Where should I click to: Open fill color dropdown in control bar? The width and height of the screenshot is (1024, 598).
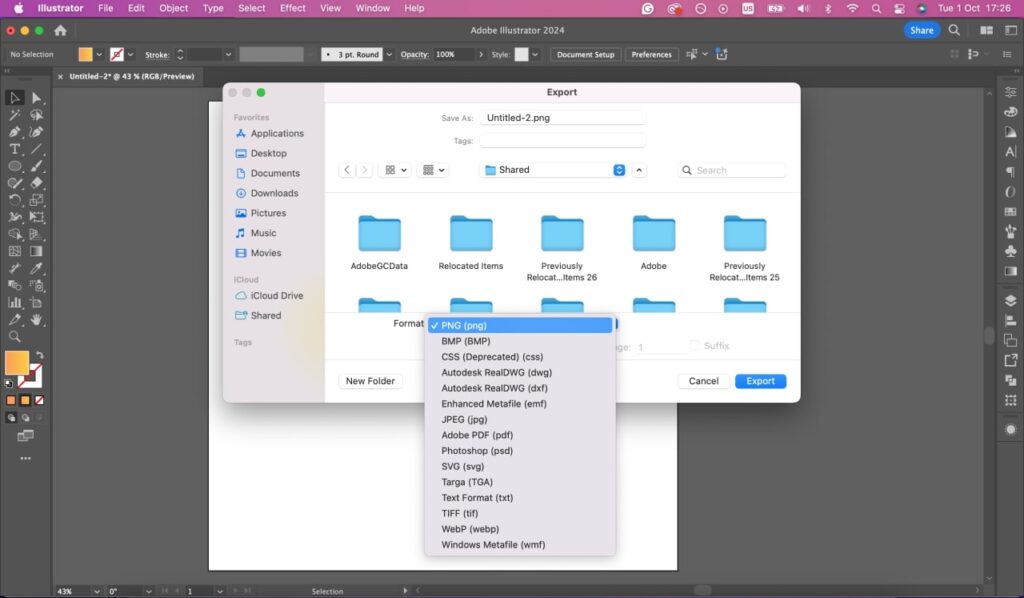(x=99, y=55)
